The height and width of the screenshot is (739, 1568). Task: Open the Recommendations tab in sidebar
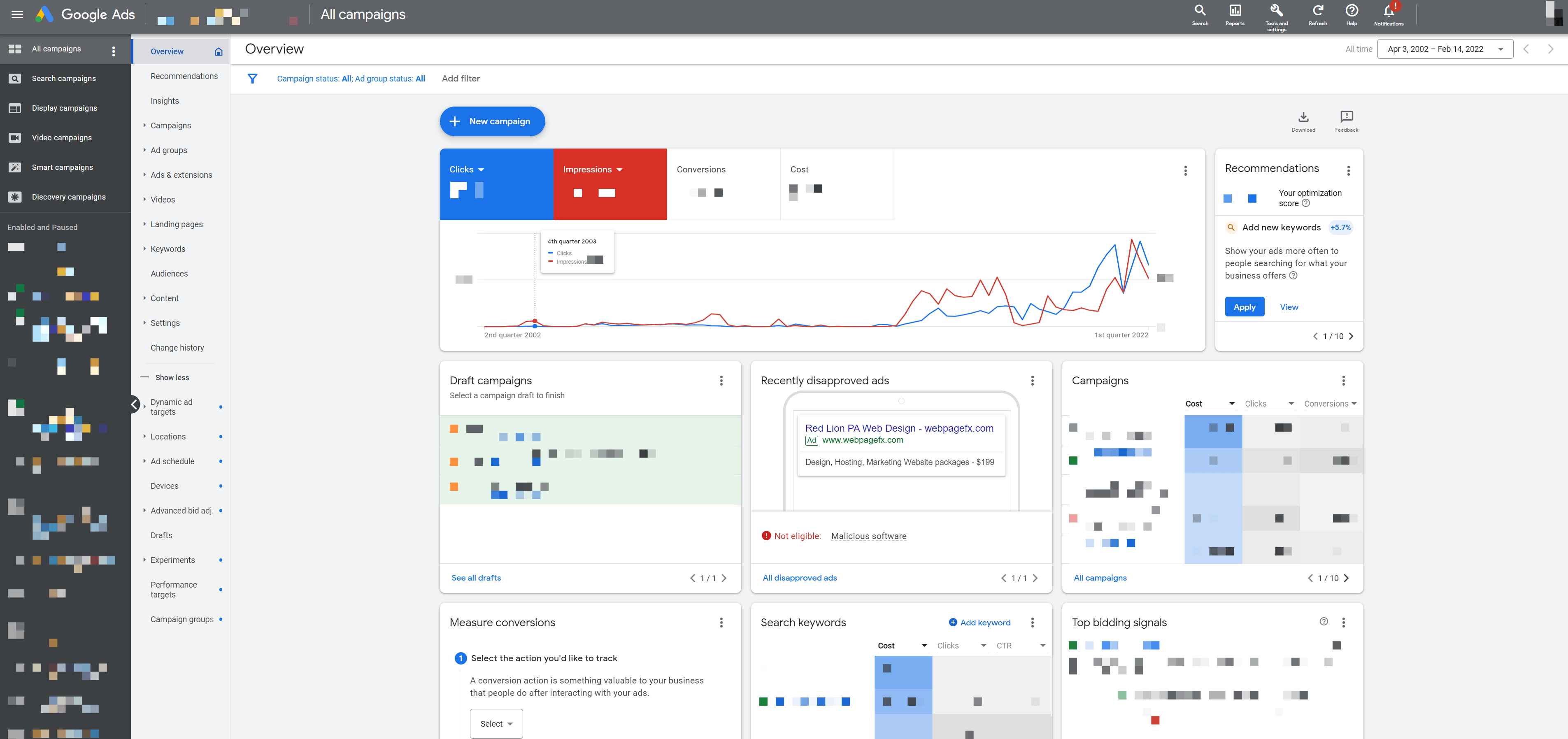pos(184,76)
